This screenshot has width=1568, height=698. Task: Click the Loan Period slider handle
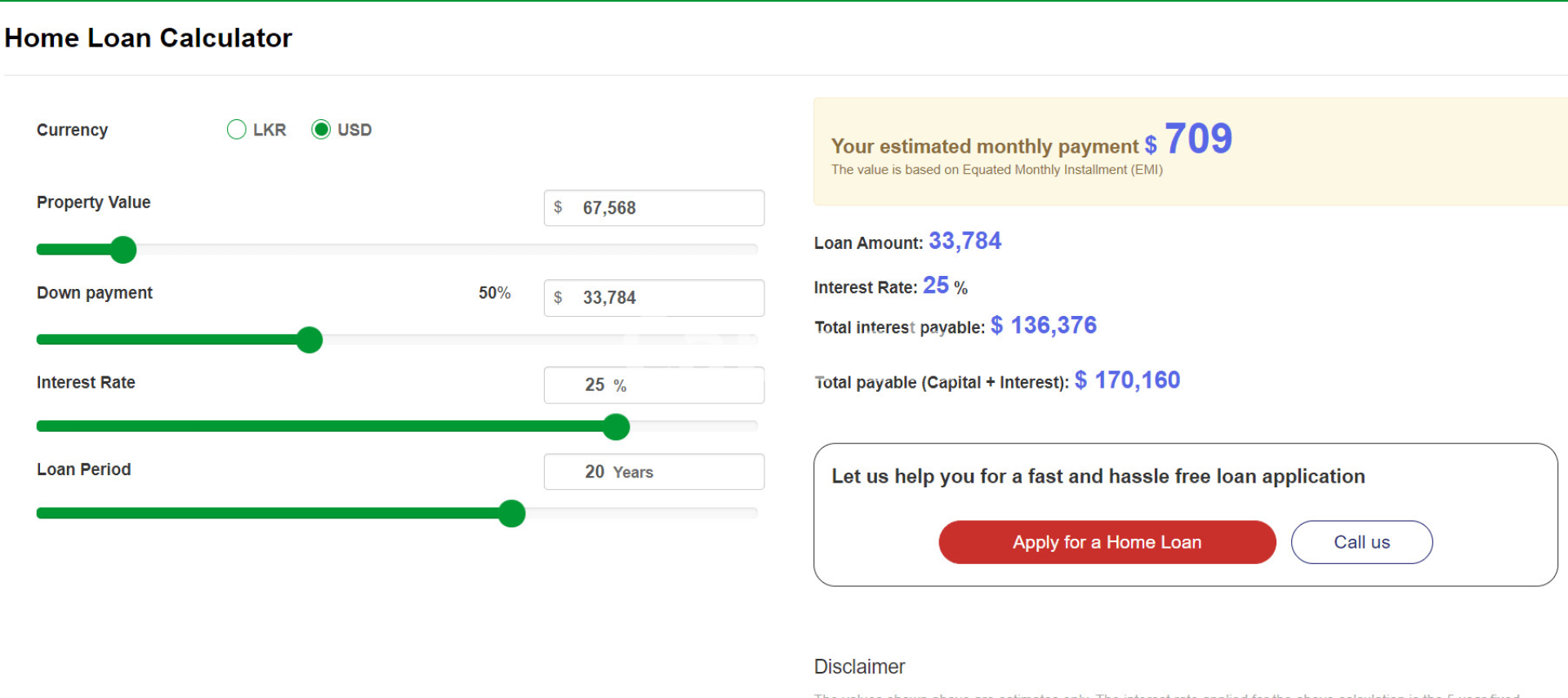[x=512, y=513]
